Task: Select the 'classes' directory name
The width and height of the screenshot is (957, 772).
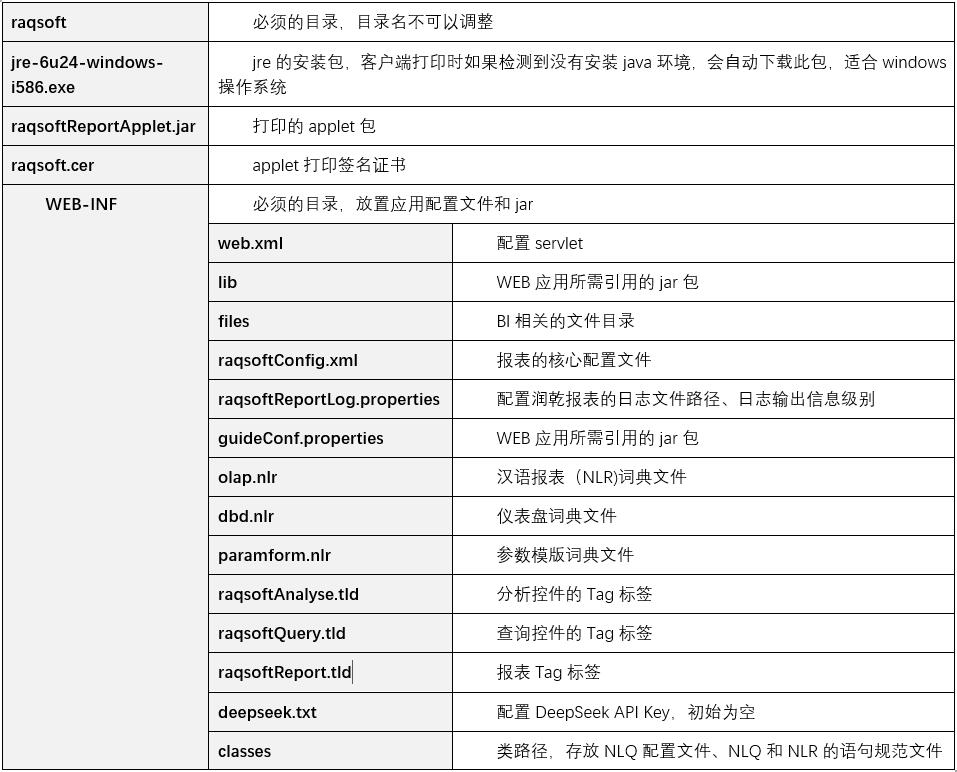Action: point(244,752)
